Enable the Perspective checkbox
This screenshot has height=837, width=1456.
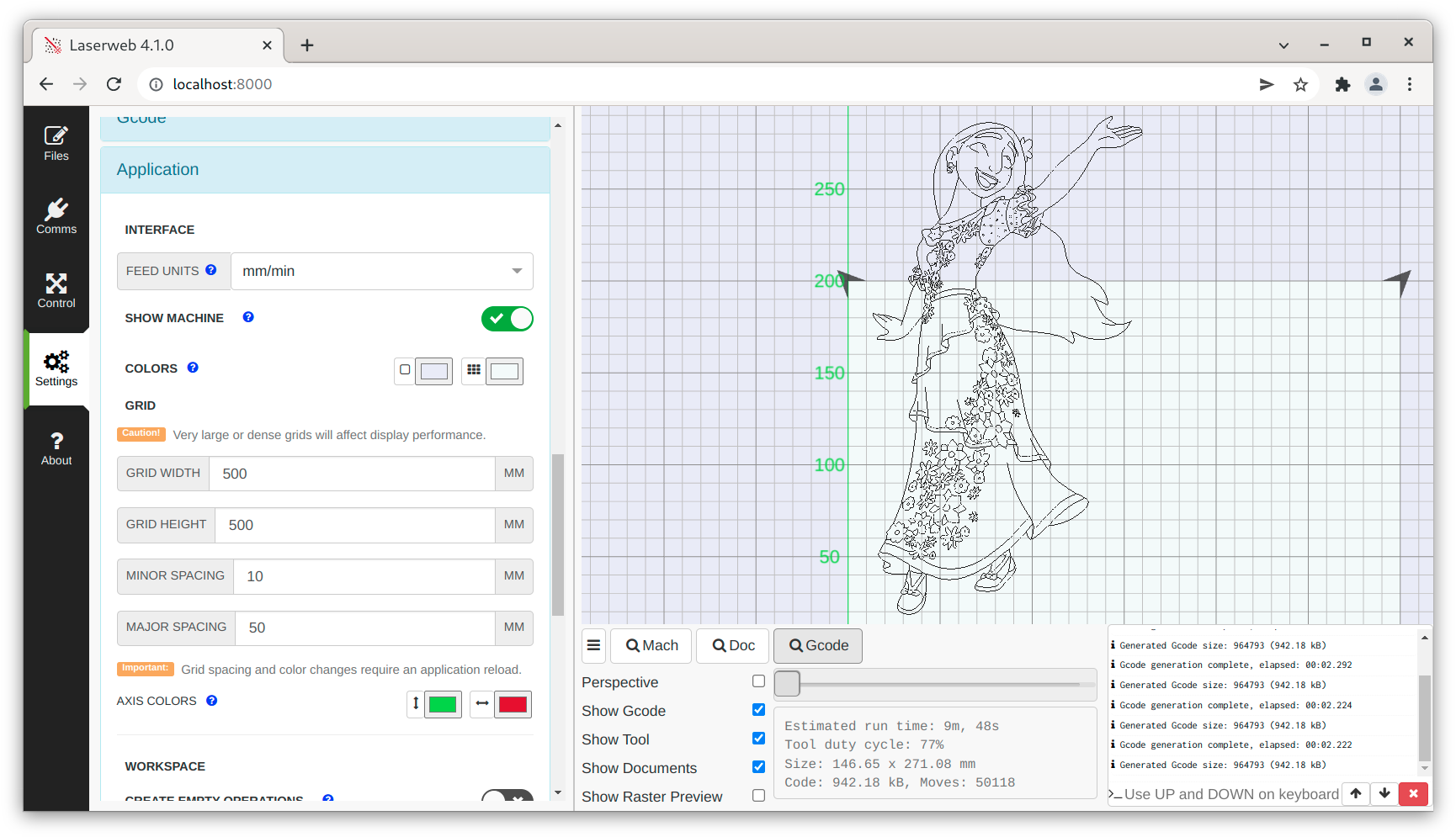[x=758, y=681]
